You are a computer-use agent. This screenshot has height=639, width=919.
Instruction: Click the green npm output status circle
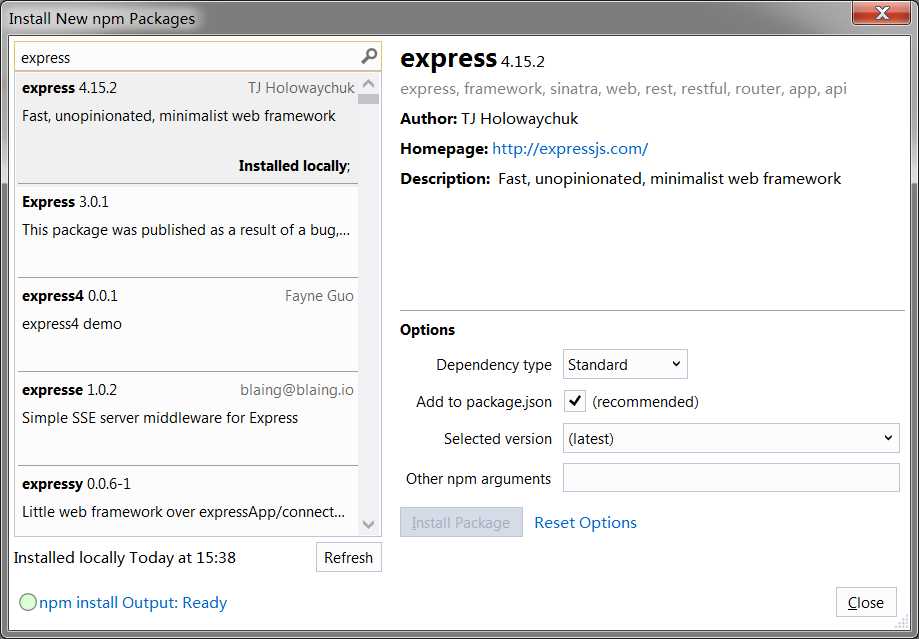pyautogui.click(x=28, y=602)
